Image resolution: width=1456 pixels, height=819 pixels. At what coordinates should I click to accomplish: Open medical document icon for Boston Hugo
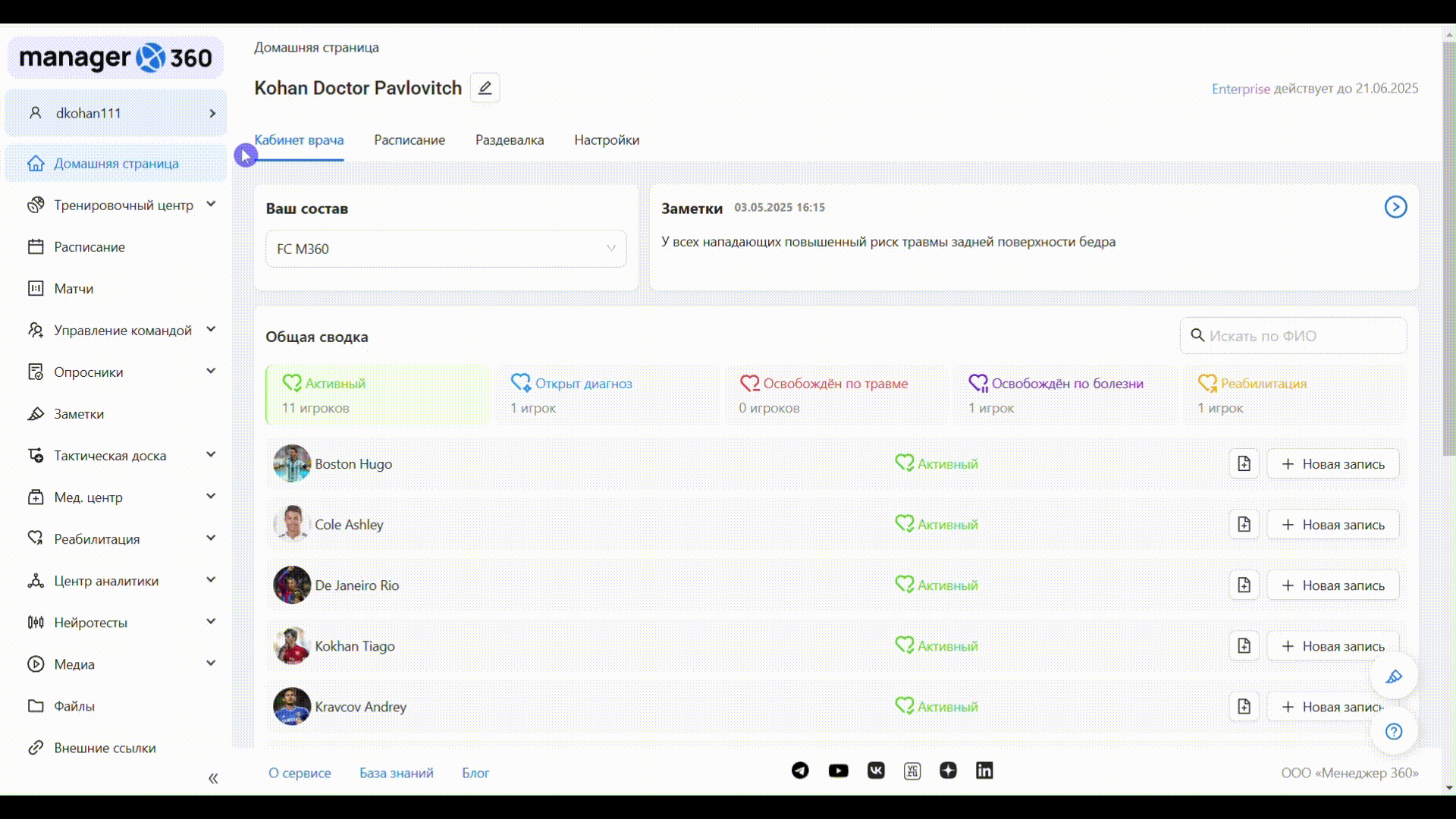(1244, 463)
